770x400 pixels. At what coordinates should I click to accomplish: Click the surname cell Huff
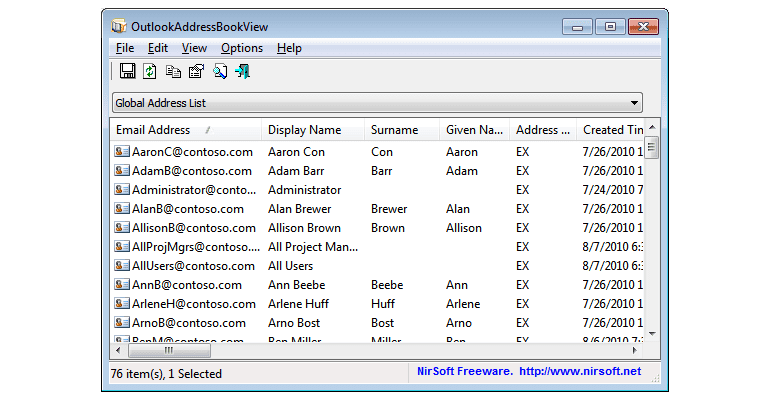[383, 304]
